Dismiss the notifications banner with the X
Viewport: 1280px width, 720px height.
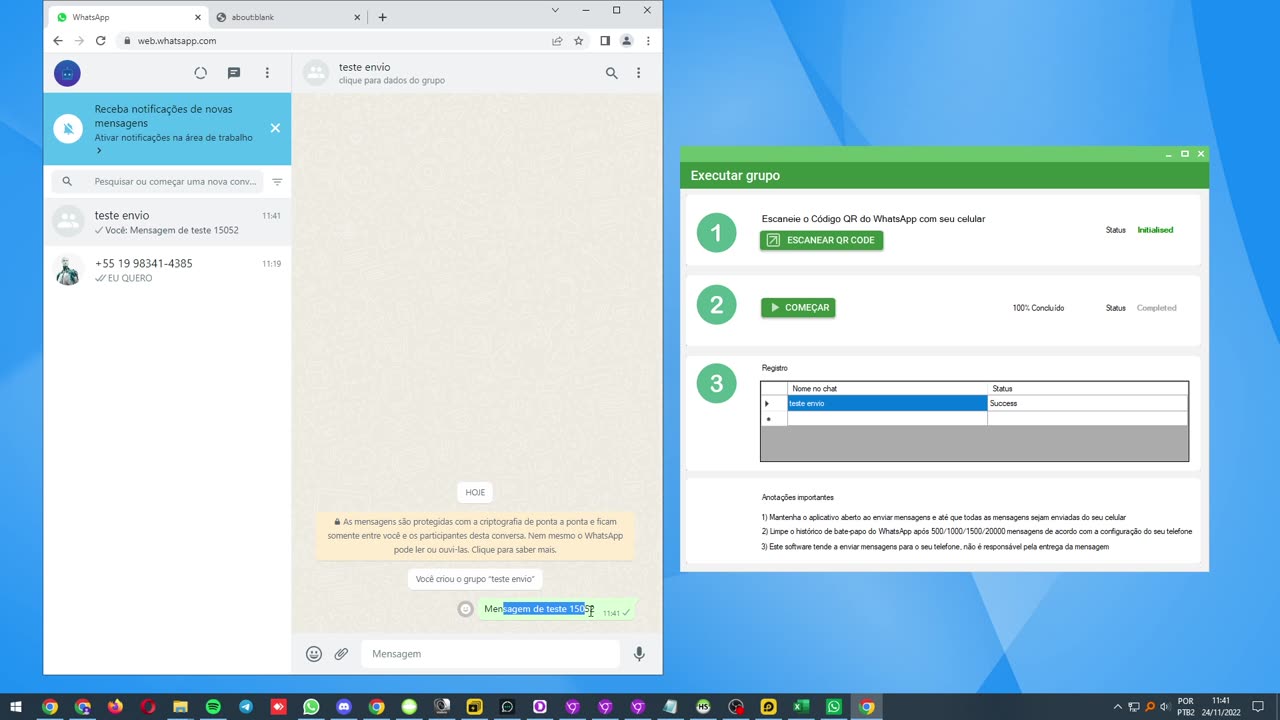(275, 128)
